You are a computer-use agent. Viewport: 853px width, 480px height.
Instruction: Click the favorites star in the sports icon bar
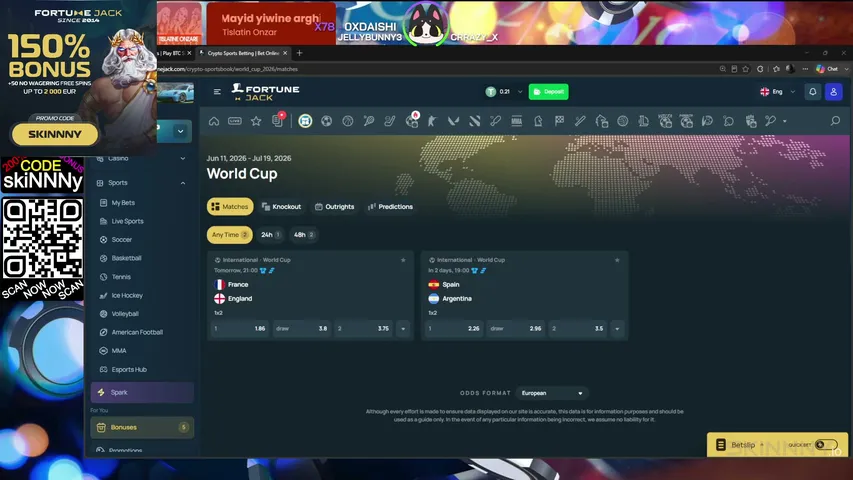coord(256,121)
